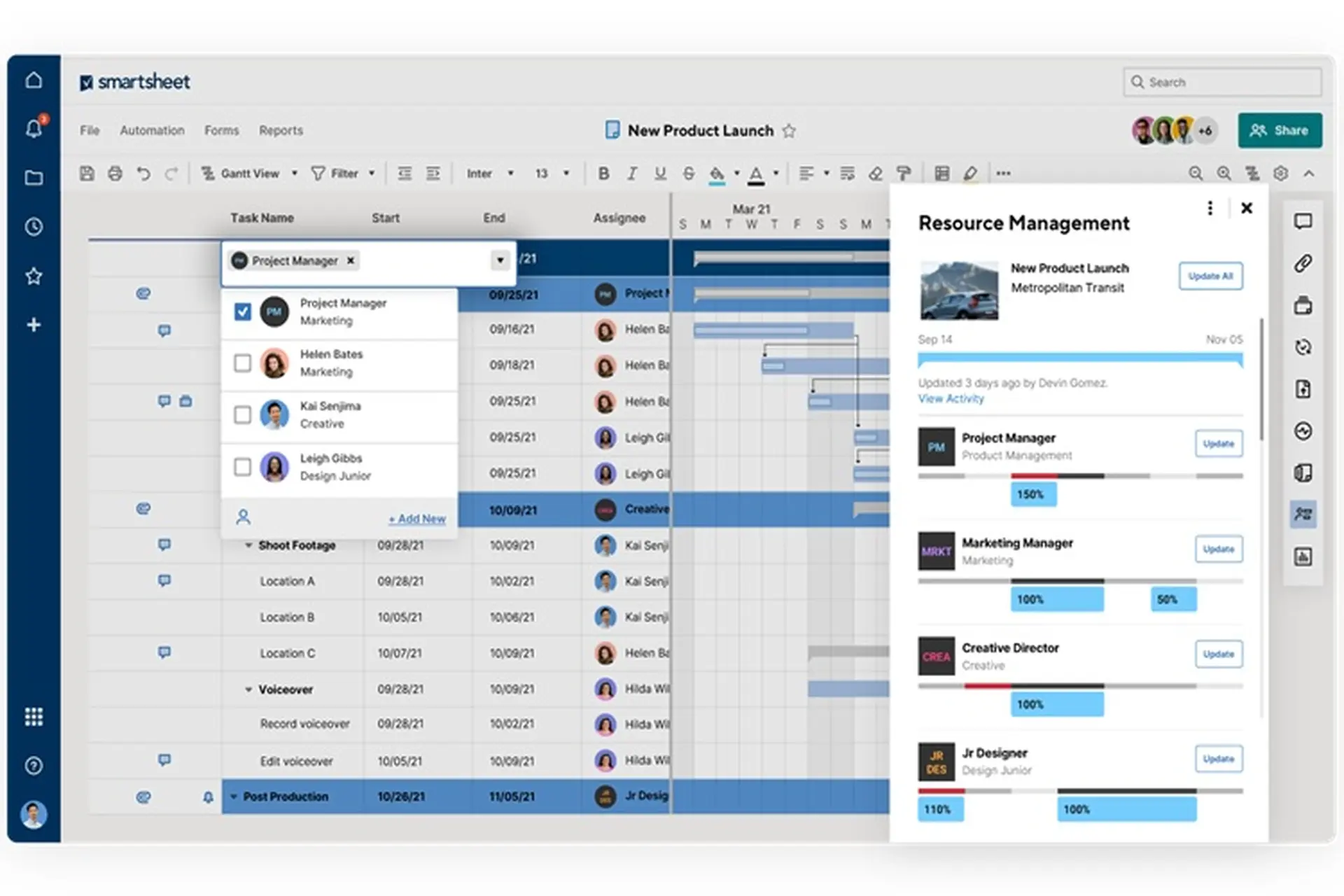Open the Attachments panel
This screenshot has width=1344, height=896.
1303,263
